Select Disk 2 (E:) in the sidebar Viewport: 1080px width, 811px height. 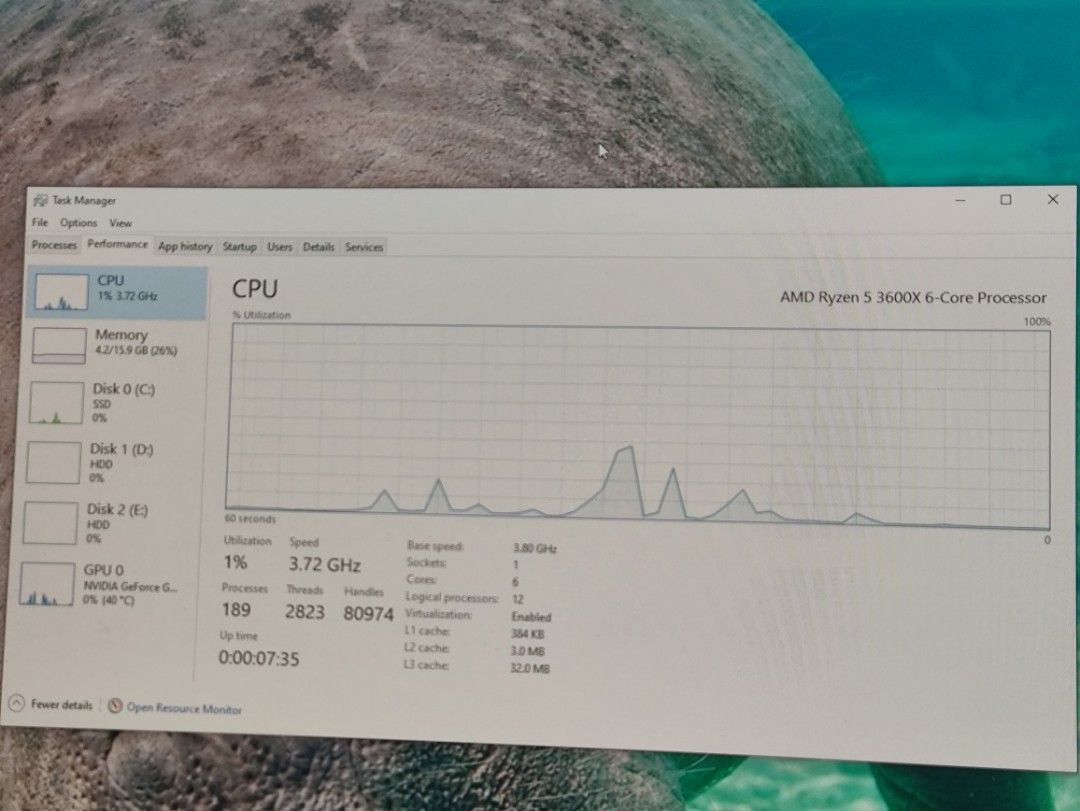110,522
